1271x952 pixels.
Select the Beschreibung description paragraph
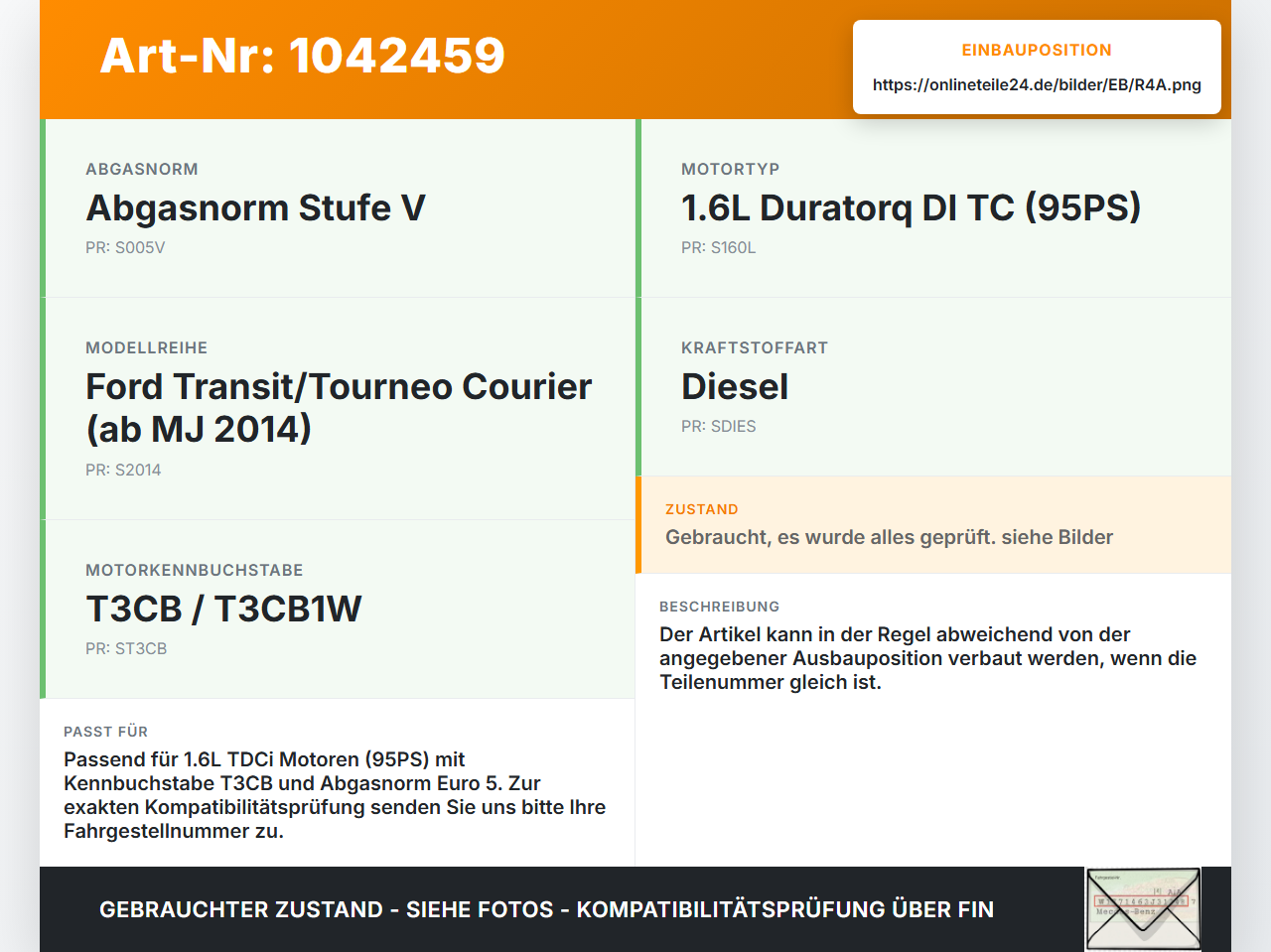(x=927, y=658)
